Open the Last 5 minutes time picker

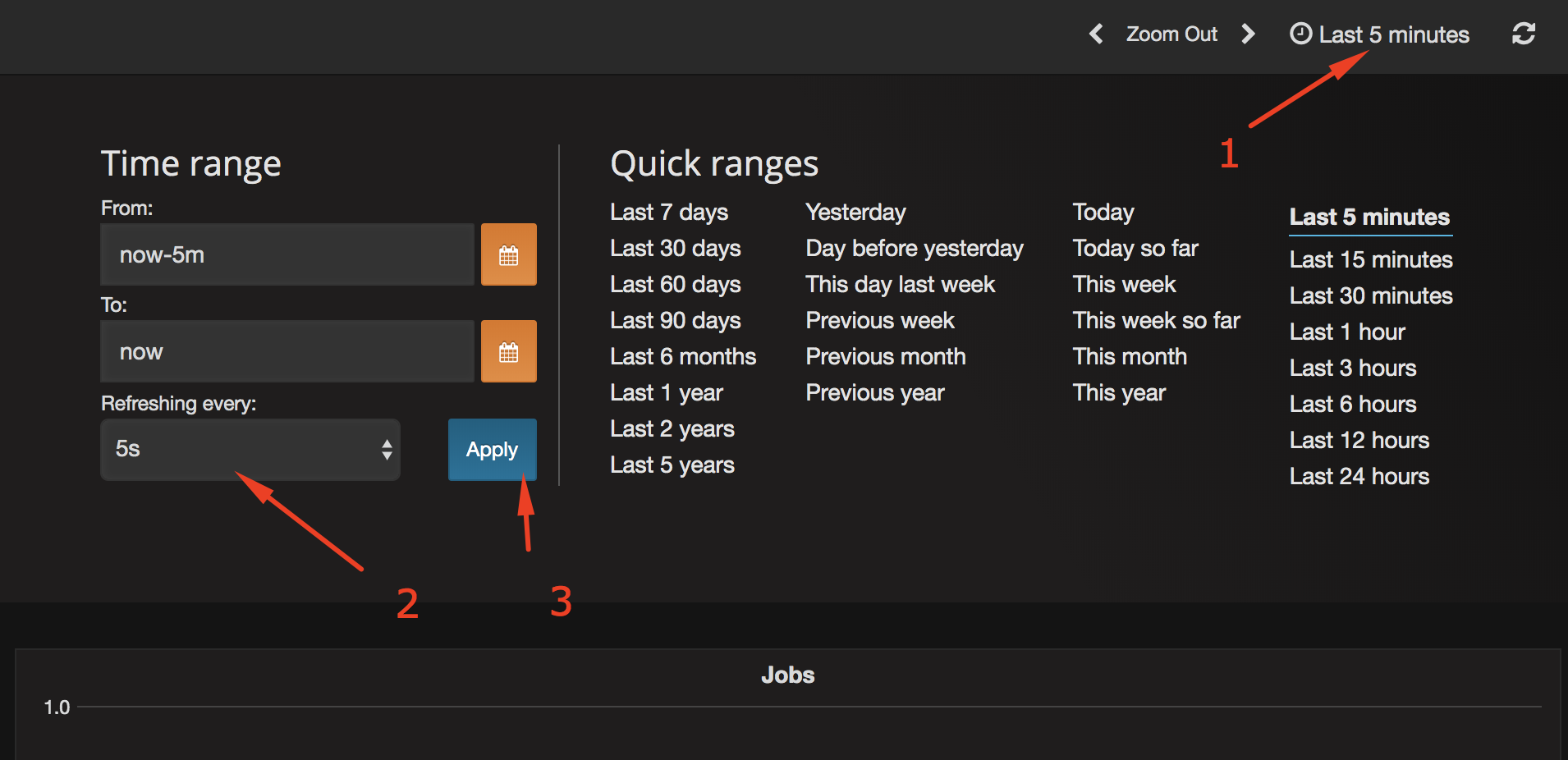pos(1380,34)
